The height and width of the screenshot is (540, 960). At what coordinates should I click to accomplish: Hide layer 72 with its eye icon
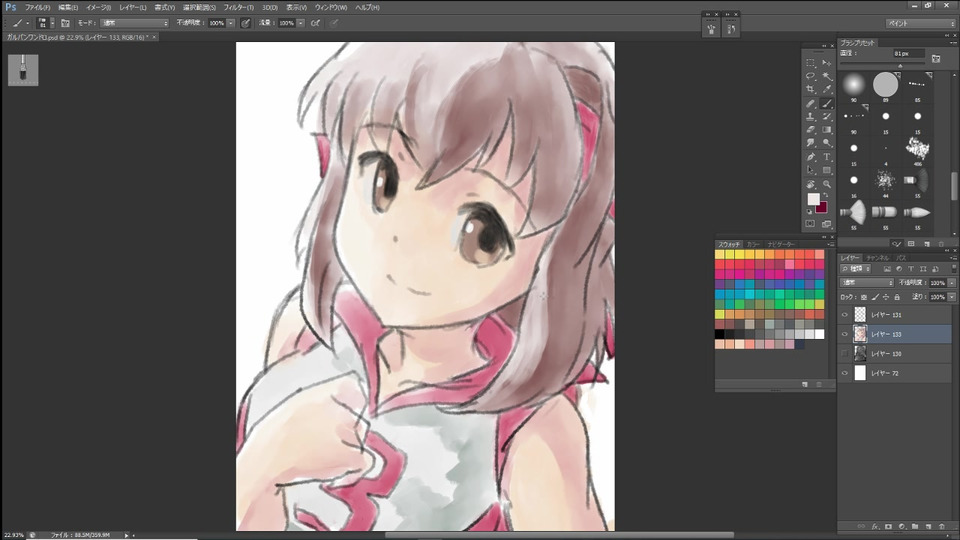845,373
